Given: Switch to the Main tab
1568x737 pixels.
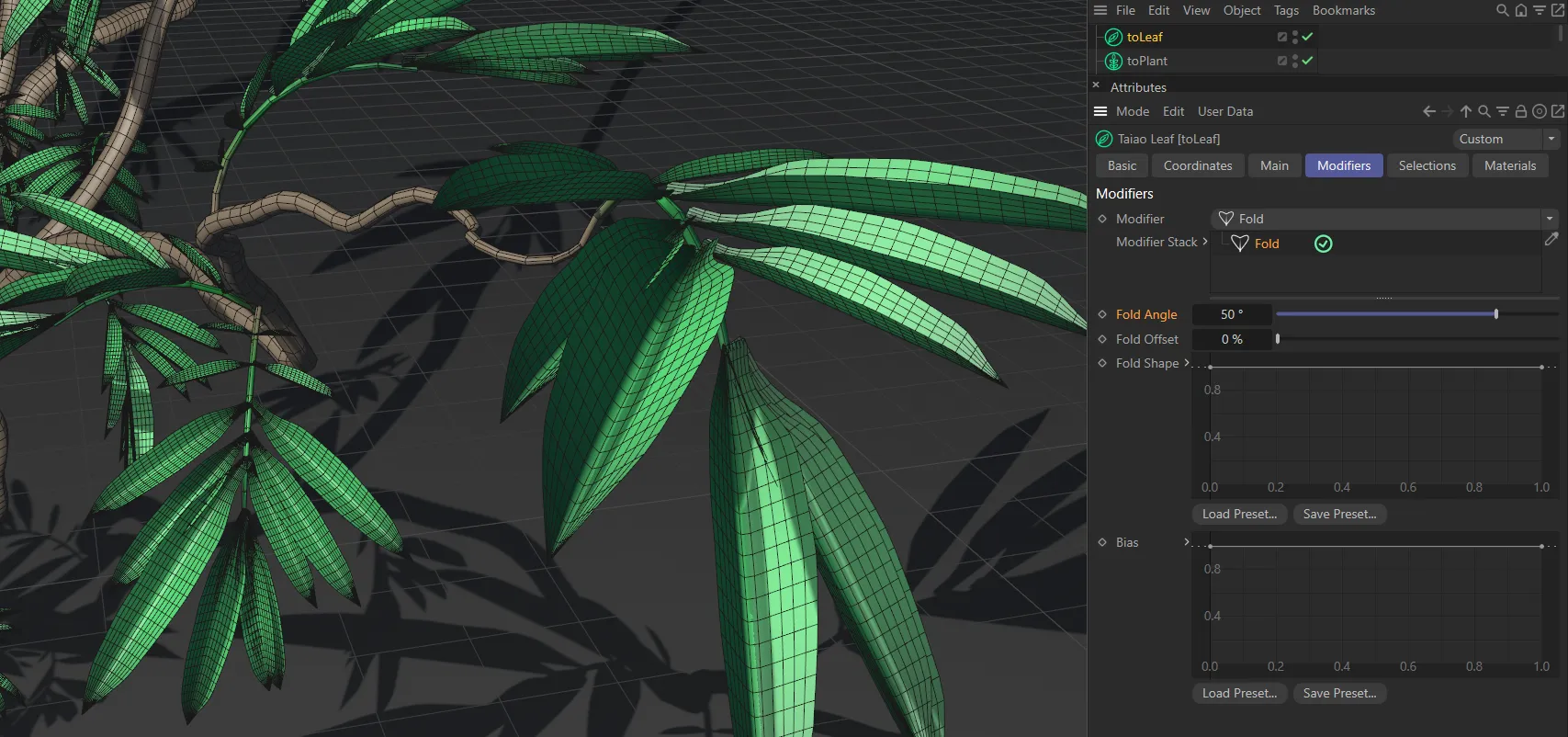Looking at the screenshot, I should [x=1274, y=165].
